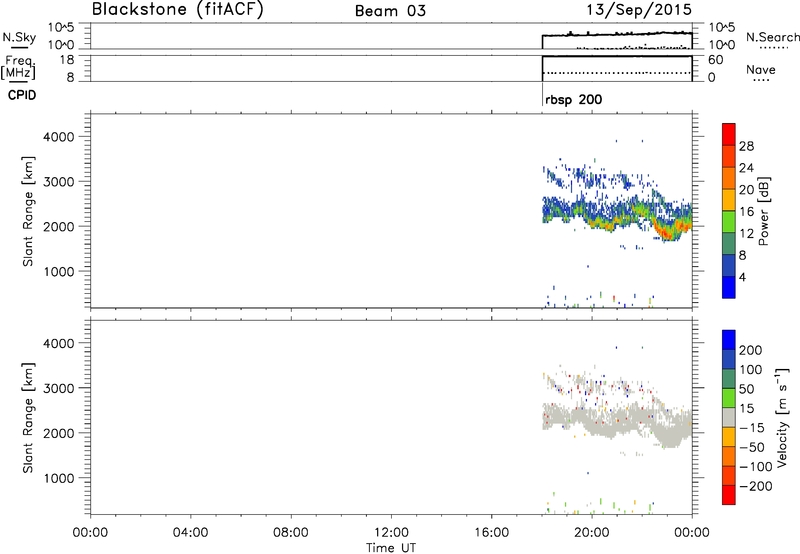Click the 200 label on Velocity colorbar
Screen dimensions: 800x554
point(751,350)
